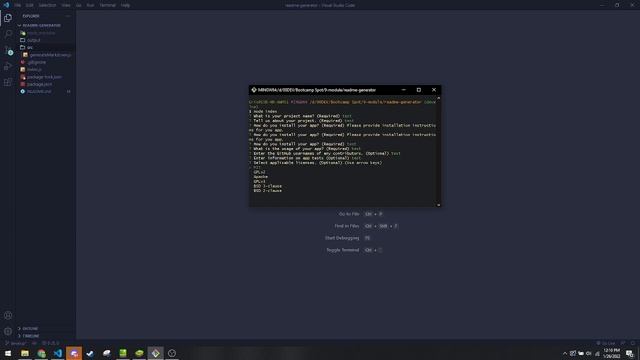Viewport: 640px width, 360px height.
Task: Open File Explorer from the taskbar
Action: [x=25, y=353]
